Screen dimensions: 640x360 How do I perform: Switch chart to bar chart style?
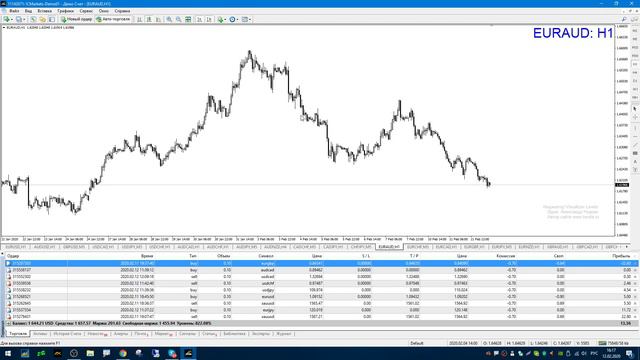139,19
